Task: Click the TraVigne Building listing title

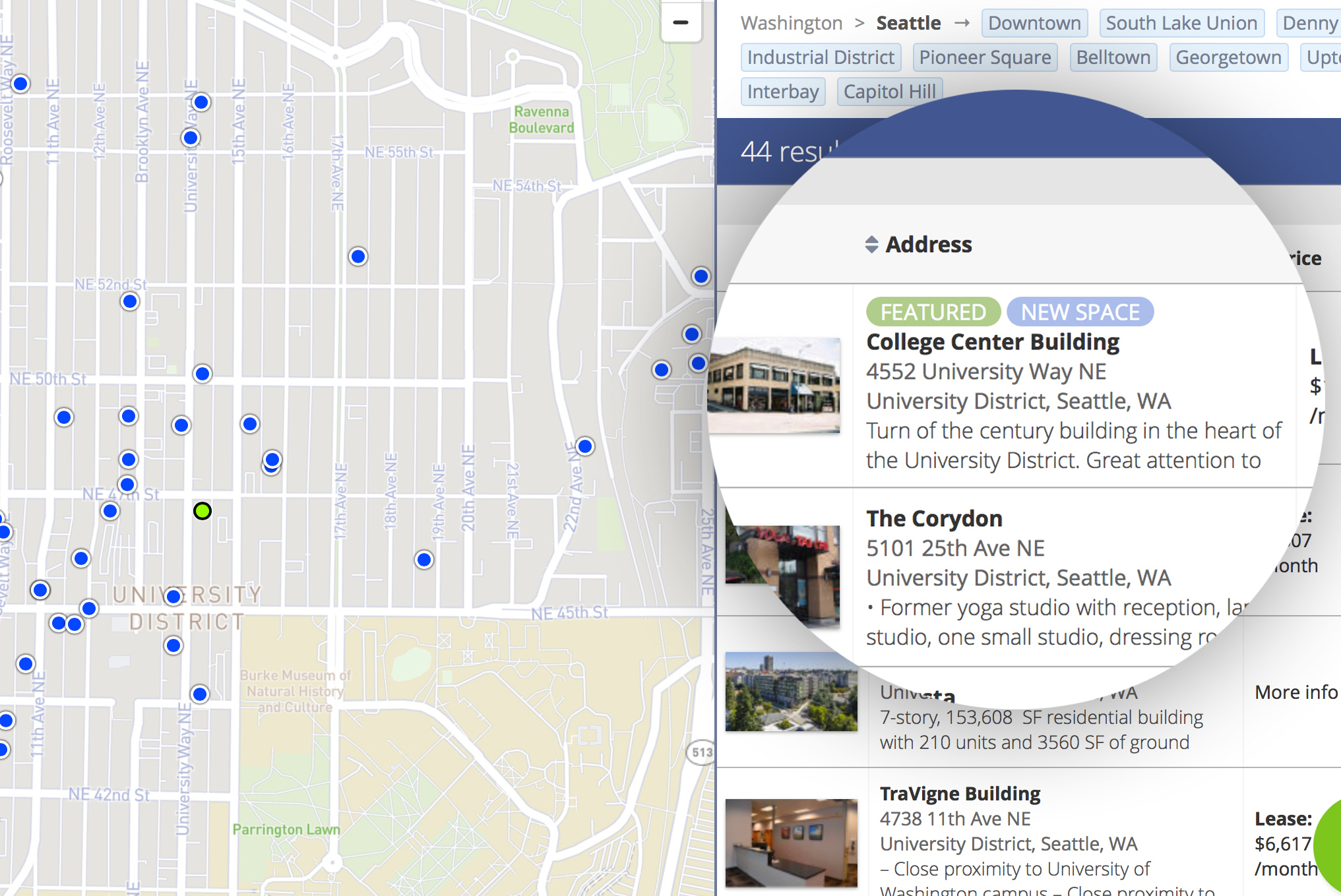Action: click(960, 794)
